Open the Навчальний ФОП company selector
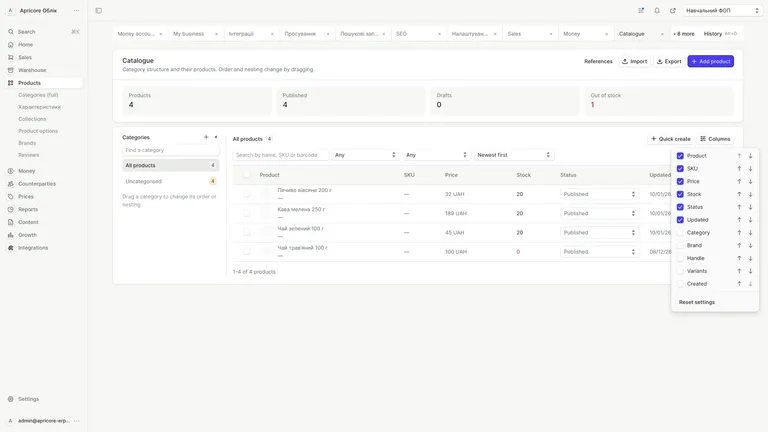 (x=722, y=10)
